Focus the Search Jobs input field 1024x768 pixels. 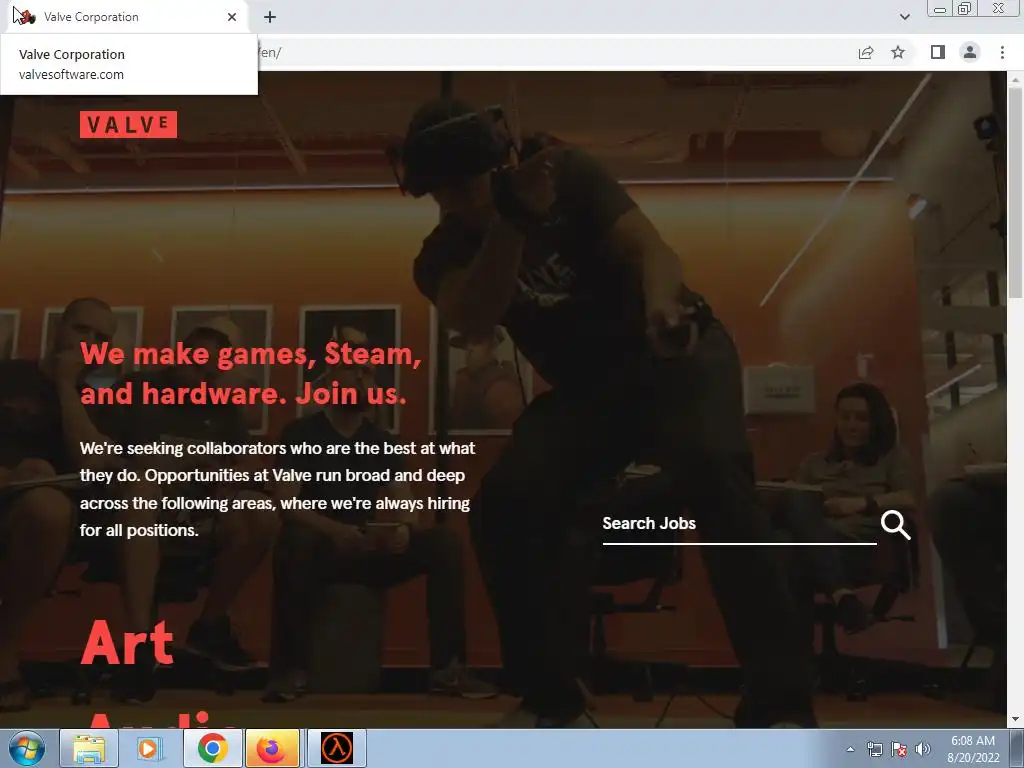coord(739,524)
